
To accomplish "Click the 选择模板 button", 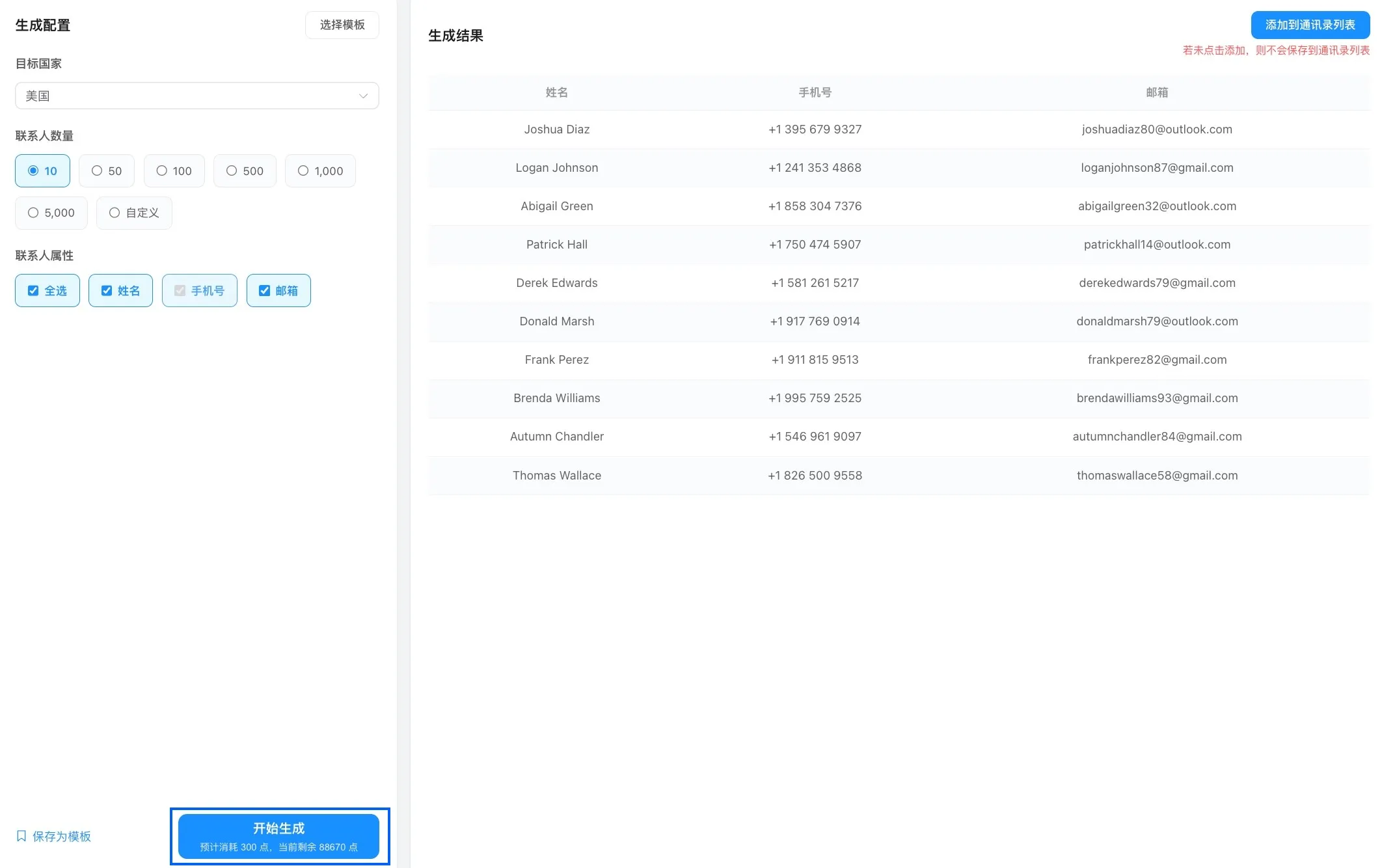I will click(342, 25).
